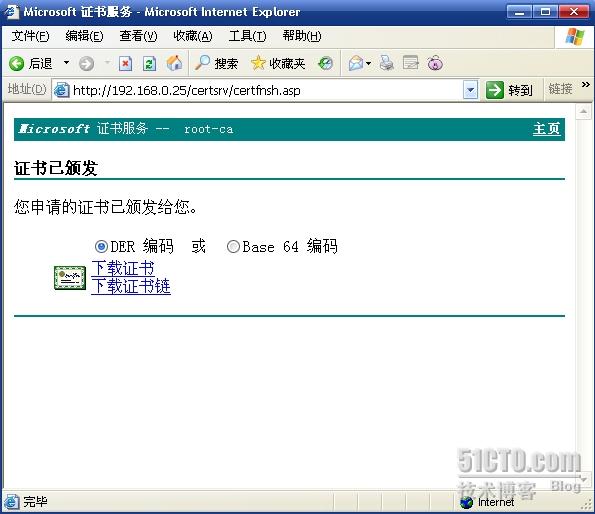The height and width of the screenshot is (514, 595).
Task: Click the Messenger icon in toolbar
Action: coord(435,63)
